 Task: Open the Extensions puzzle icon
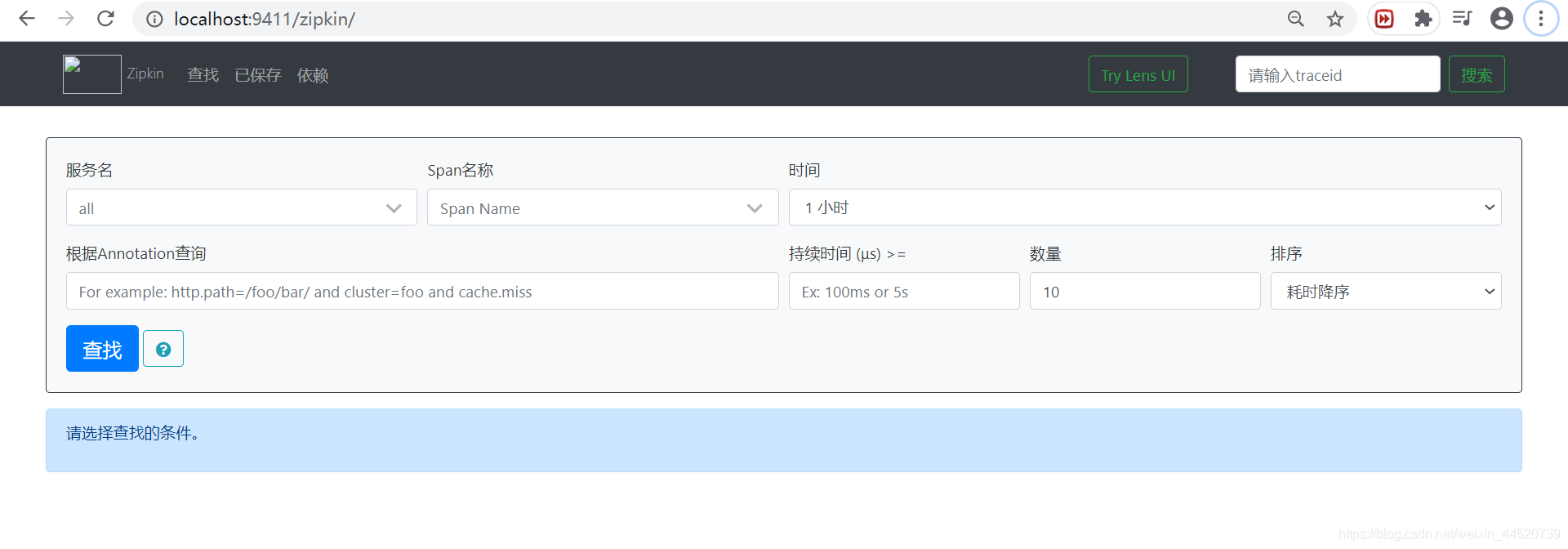(x=1423, y=19)
